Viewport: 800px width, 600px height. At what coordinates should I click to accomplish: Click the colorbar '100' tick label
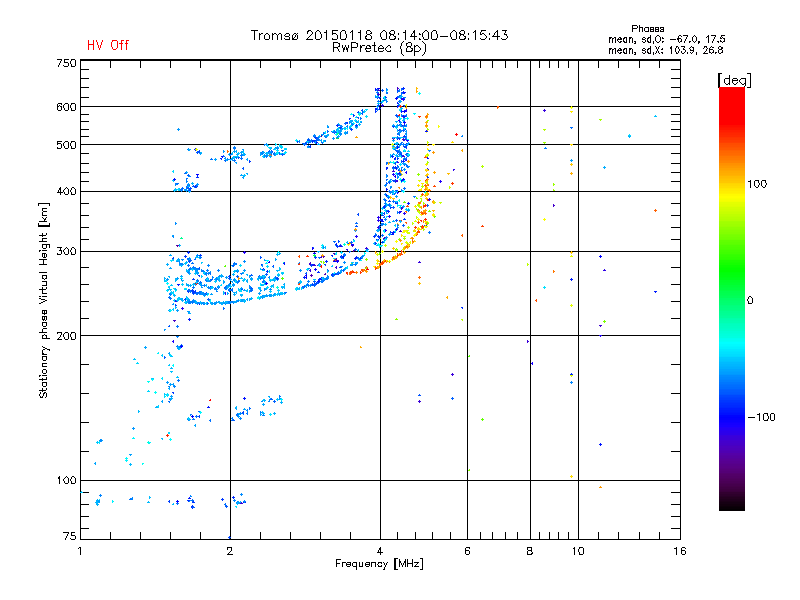click(x=757, y=184)
